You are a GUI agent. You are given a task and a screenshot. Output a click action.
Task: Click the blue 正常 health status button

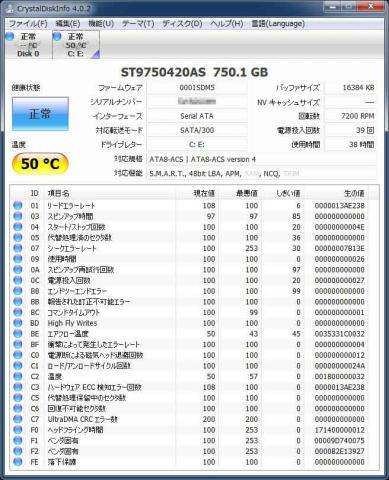[x=40, y=114]
